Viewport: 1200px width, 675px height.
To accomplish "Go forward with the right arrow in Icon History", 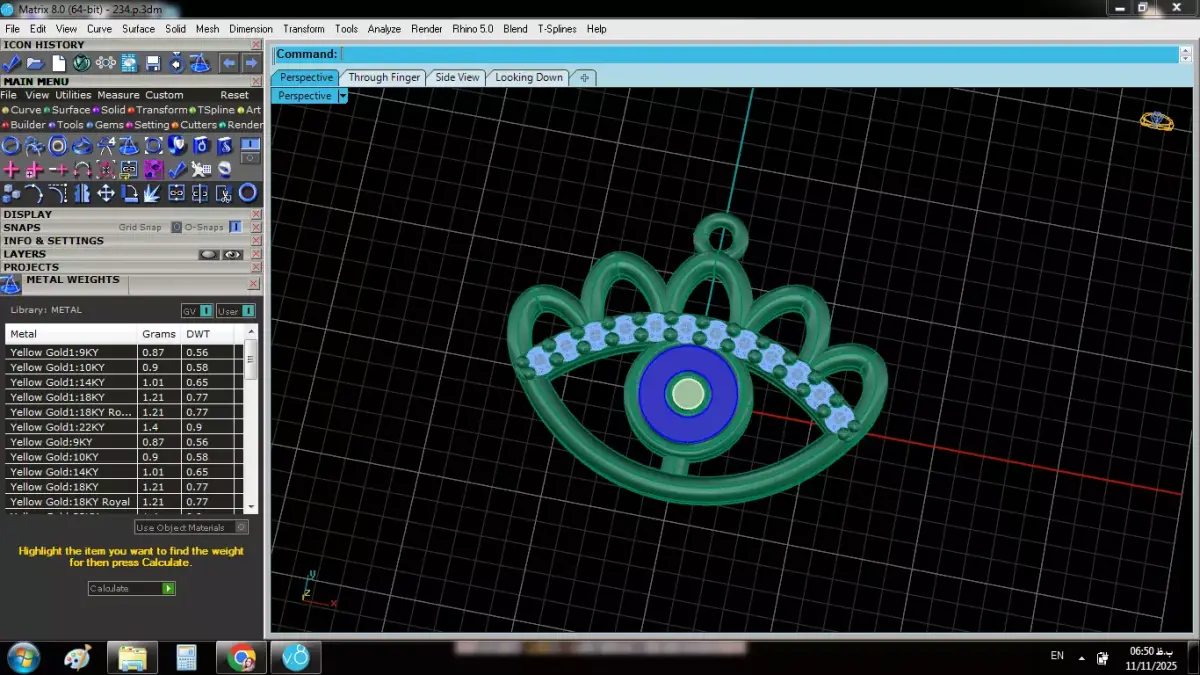I will pyautogui.click(x=252, y=63).
